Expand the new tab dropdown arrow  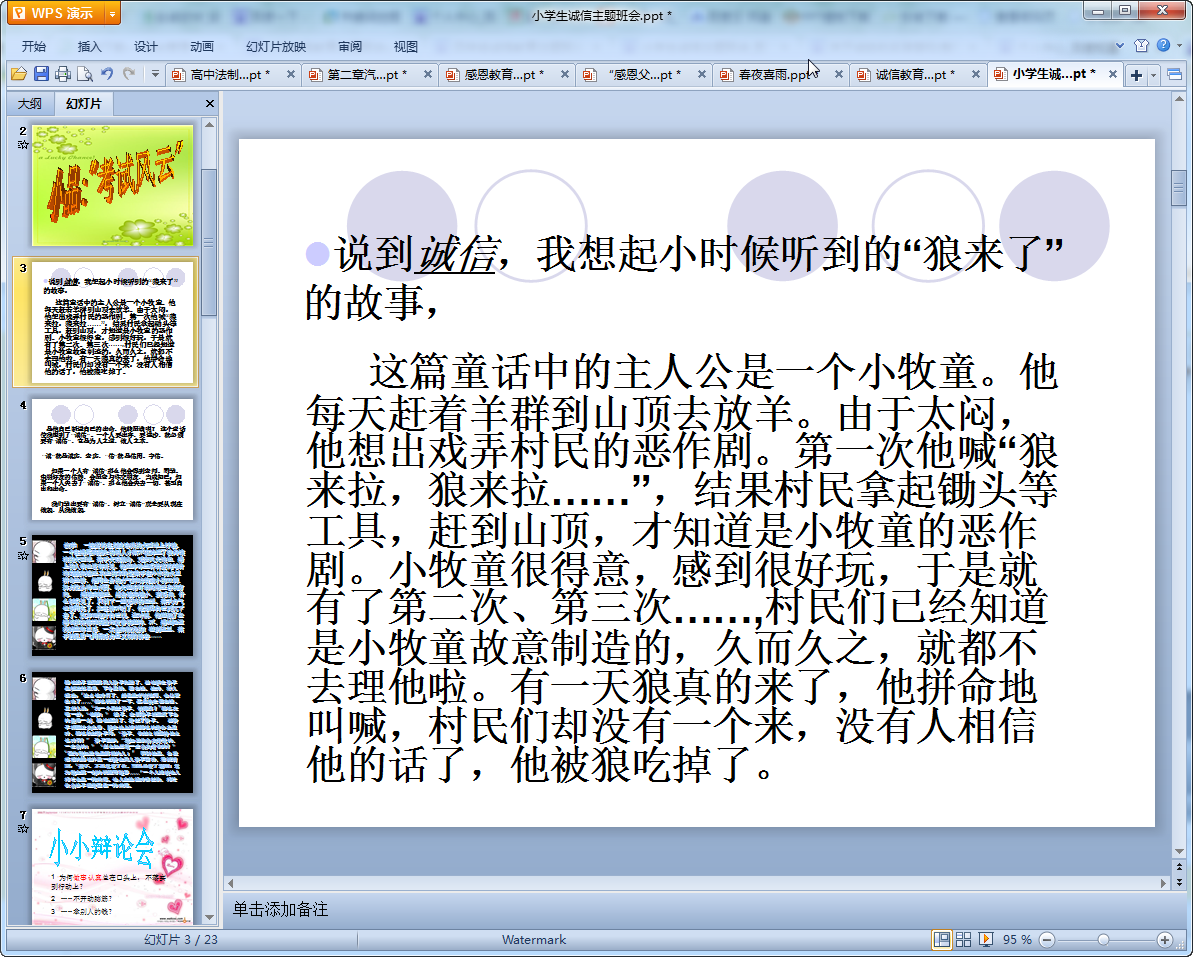click(x=1153, y=75)
